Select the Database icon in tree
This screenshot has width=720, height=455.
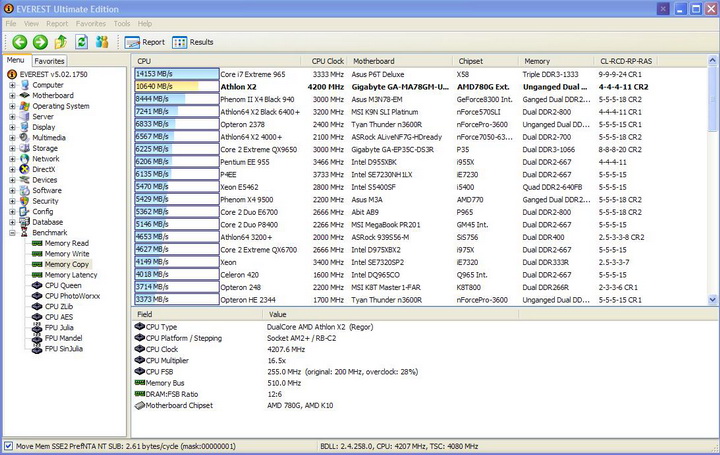pos(24,222)
